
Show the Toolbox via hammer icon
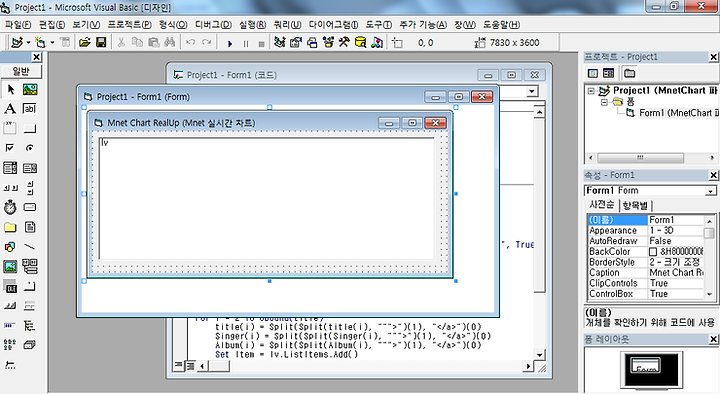(344, 43)
